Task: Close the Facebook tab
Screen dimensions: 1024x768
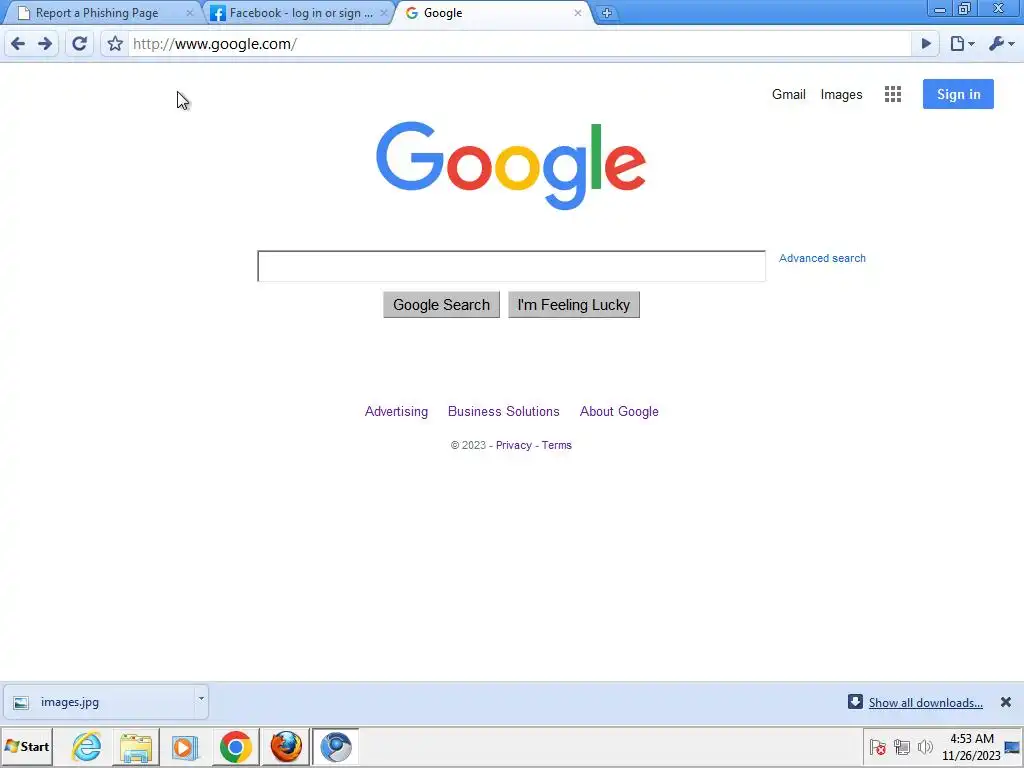Action: coord(383,13)
